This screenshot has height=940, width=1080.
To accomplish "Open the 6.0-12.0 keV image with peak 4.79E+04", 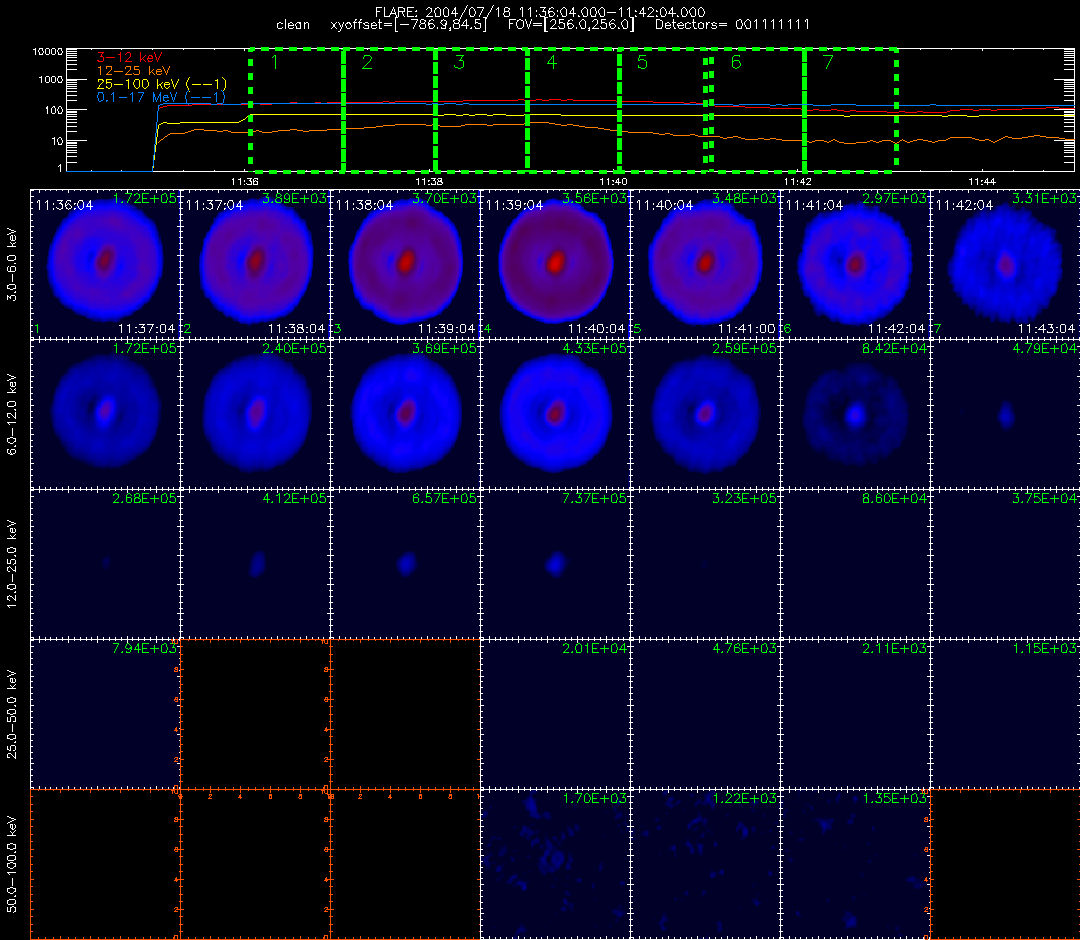I will (x=1006, y=415).
